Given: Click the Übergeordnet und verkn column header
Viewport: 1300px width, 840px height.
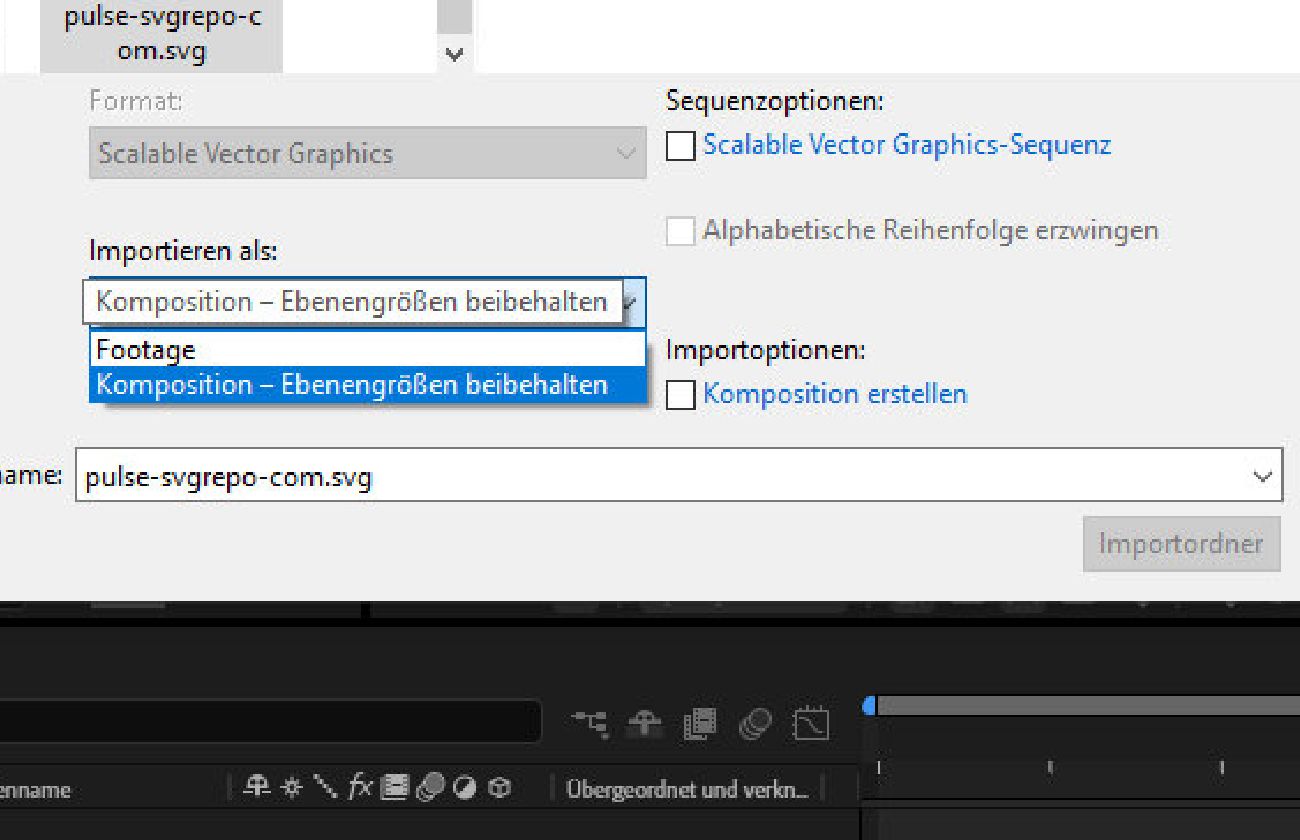Looking at the screenshot, I should click(x=690, y=788).
